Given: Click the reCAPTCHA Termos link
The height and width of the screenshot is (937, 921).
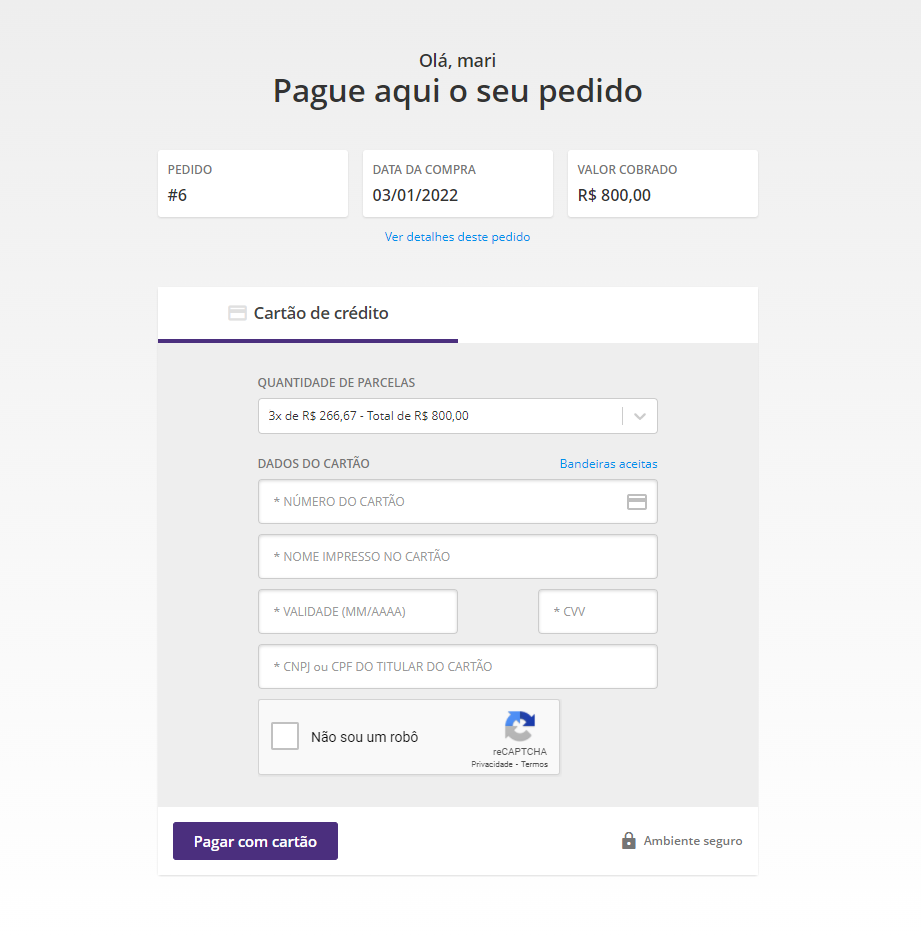Looking at the screenshot, I should 534,764.
